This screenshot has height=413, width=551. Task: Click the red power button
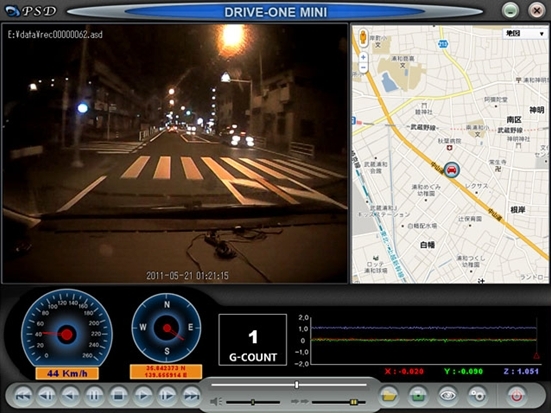(x=516, y=396)
